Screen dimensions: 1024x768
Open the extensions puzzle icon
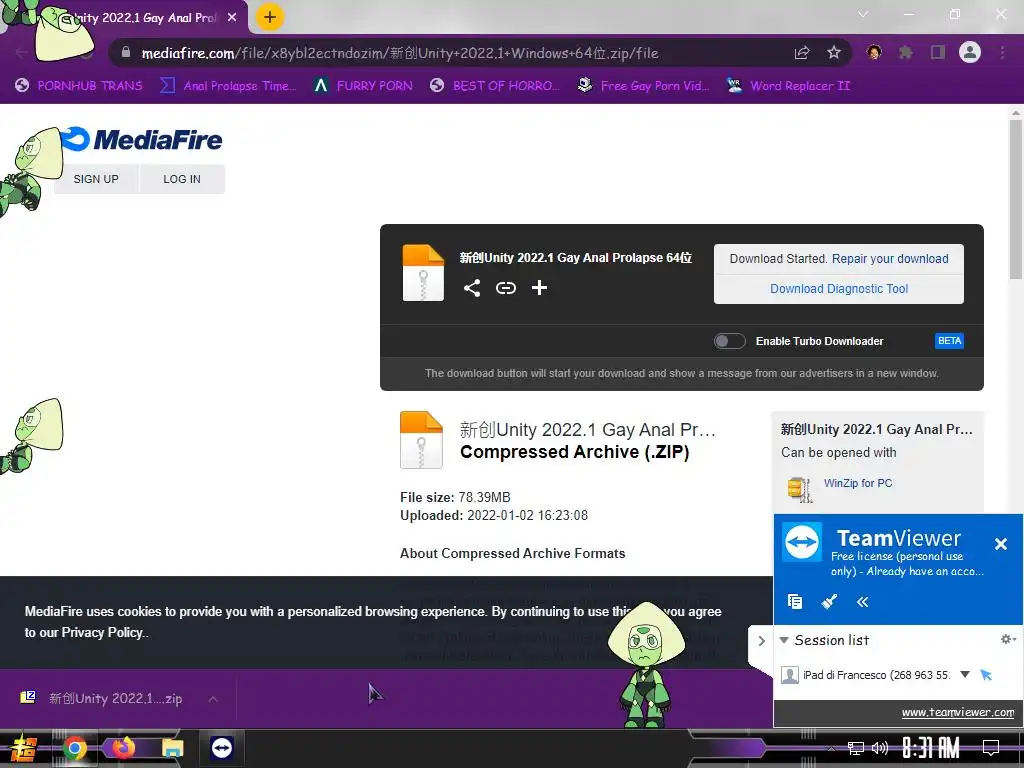[x=906, y=52]
